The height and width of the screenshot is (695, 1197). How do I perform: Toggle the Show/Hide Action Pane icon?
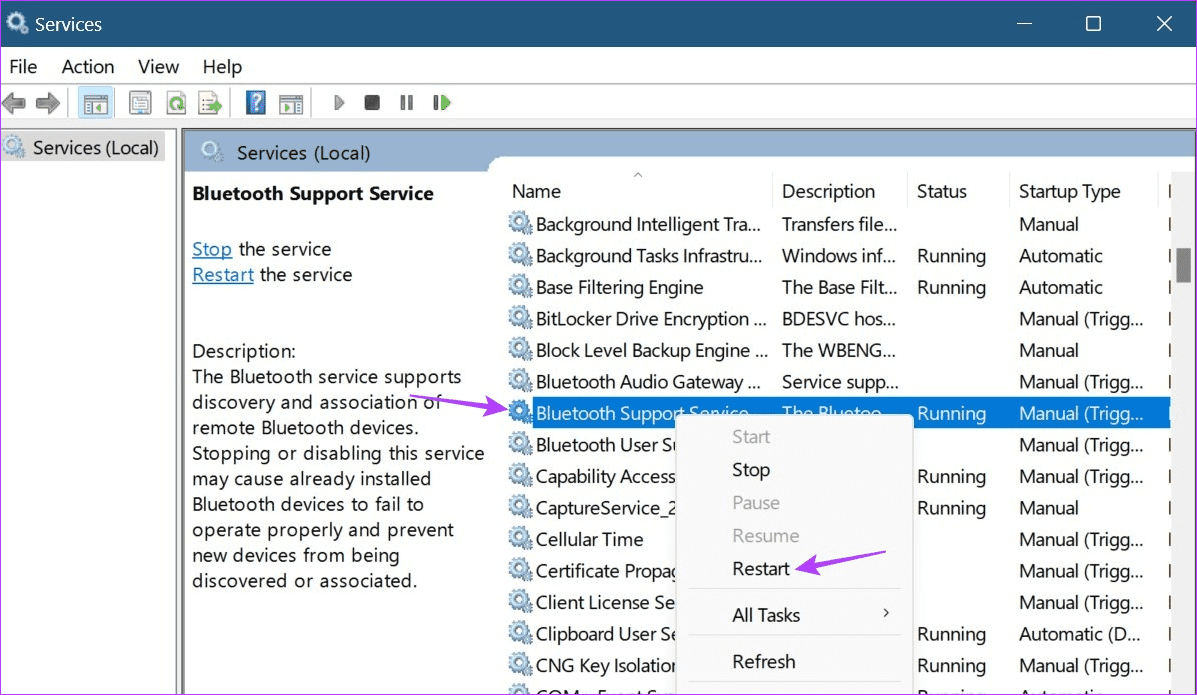pos(291,103)
